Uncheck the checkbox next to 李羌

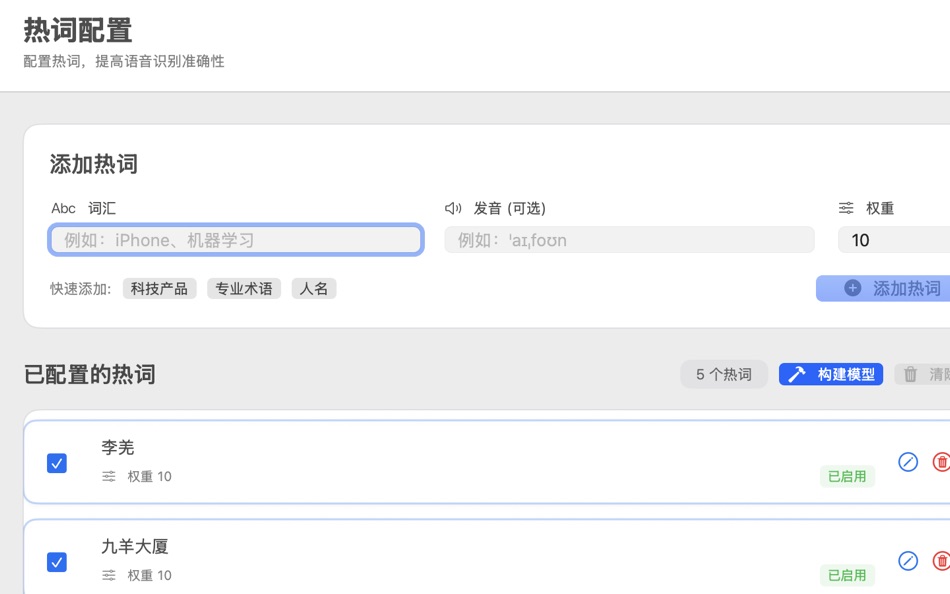[57, 462]
